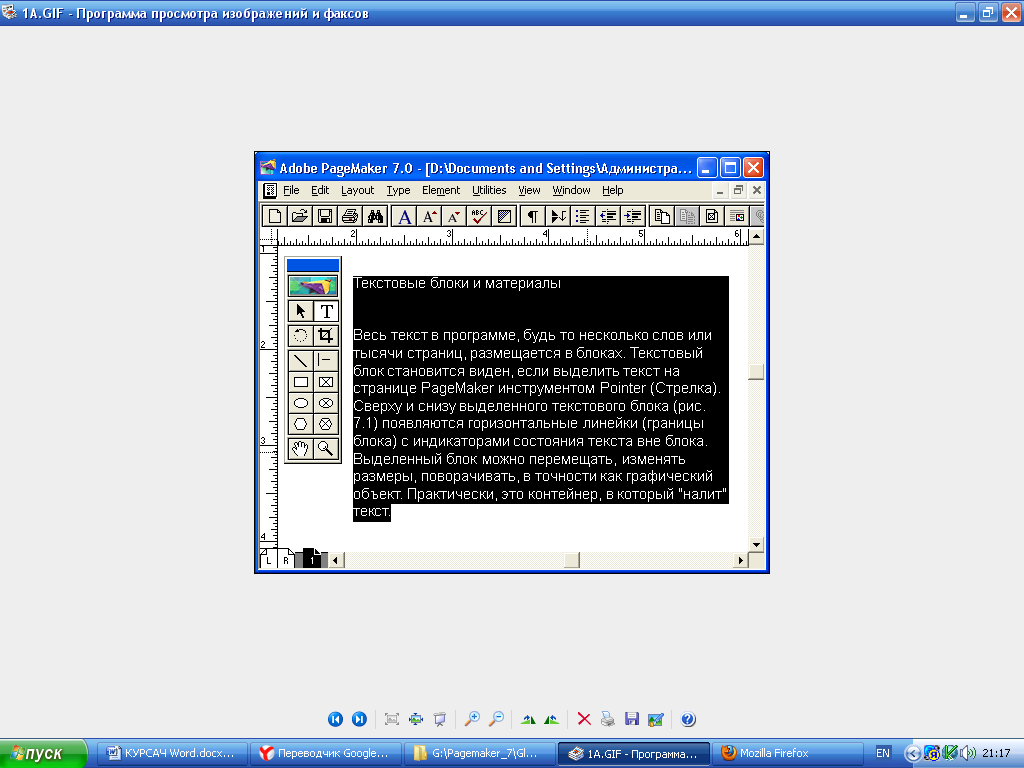The width and height of the screenshot is (1024, 768).
Task: Click the Increase indent icon
Action: click(x=633, y=216)
